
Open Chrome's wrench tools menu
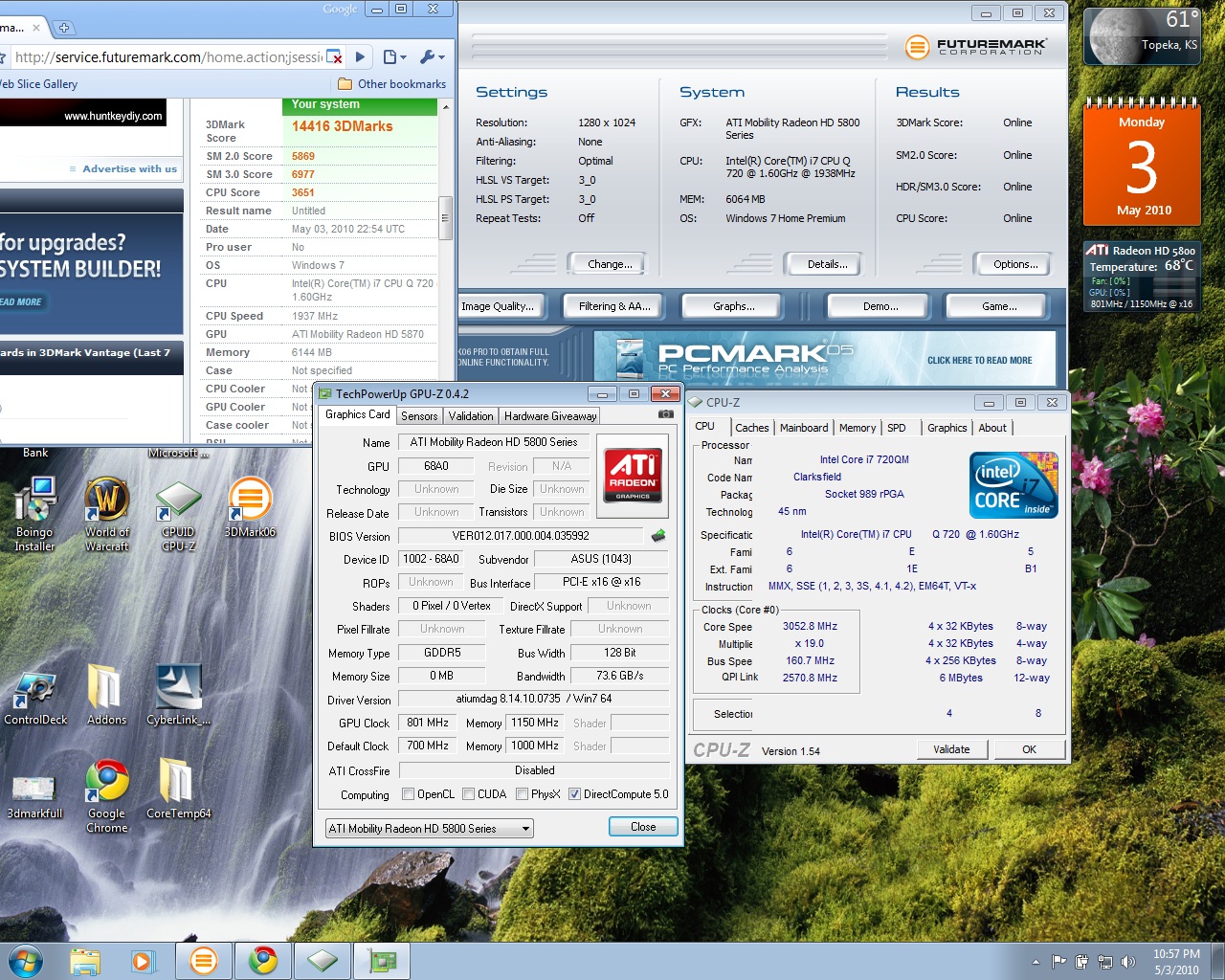[x=433, y=57]
